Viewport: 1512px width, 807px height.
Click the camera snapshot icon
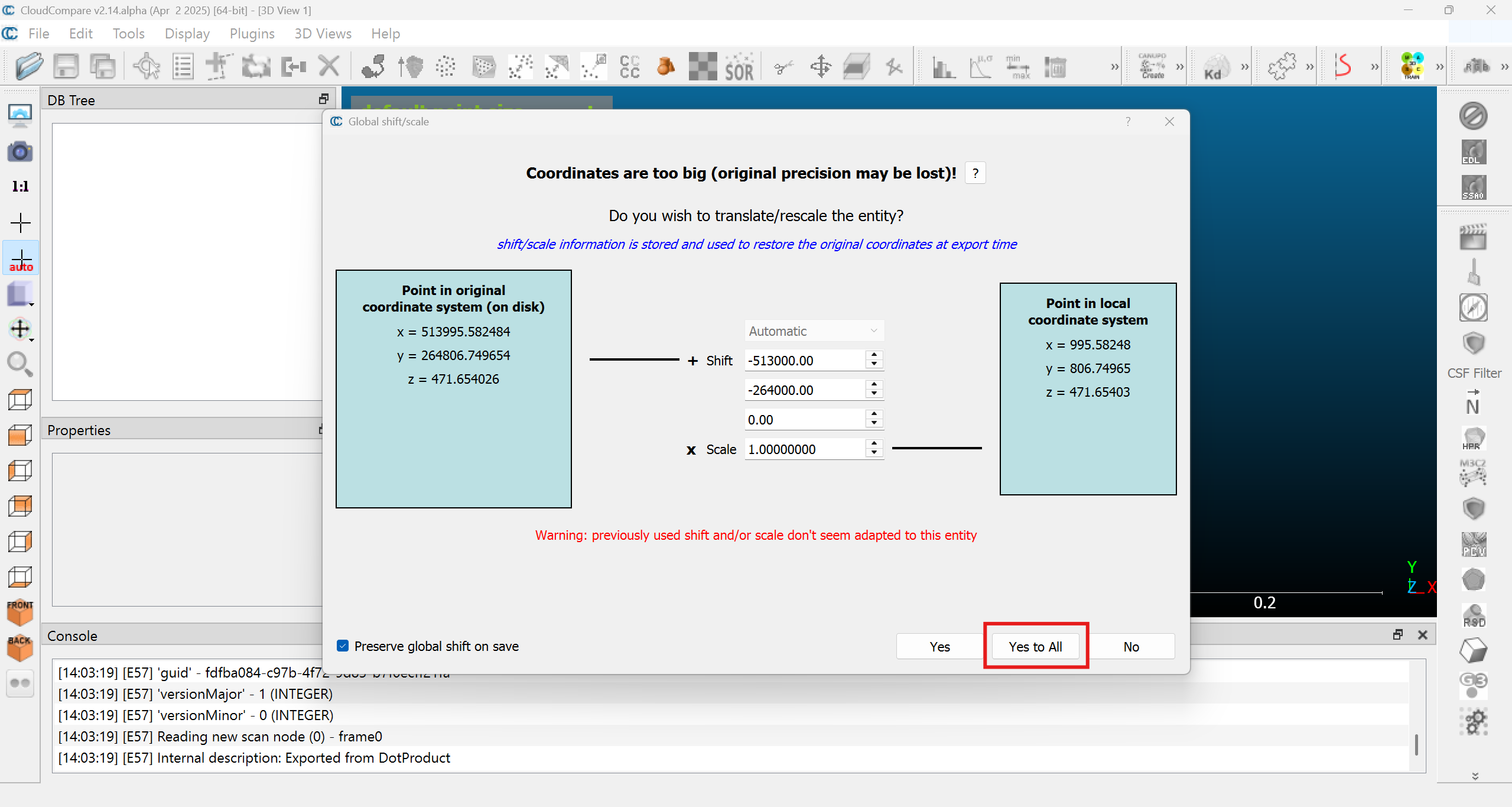pyautogui.click(x=20, y=152)
